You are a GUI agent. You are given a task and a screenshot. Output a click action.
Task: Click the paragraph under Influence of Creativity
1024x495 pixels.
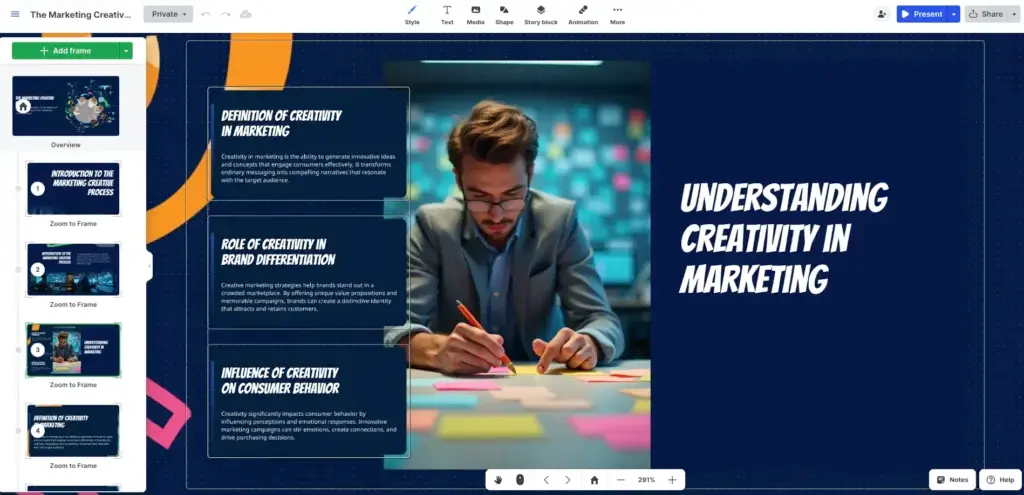[x=308, y=426]
